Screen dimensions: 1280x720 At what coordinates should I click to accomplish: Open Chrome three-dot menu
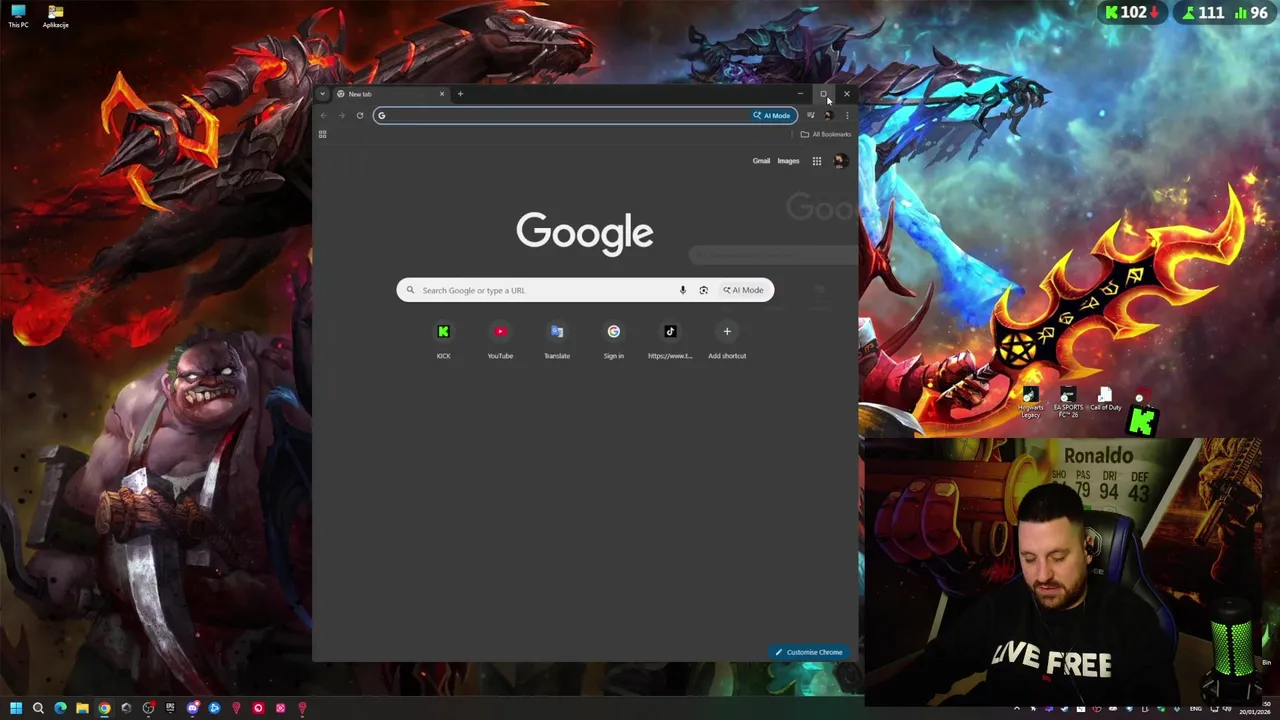847,115
